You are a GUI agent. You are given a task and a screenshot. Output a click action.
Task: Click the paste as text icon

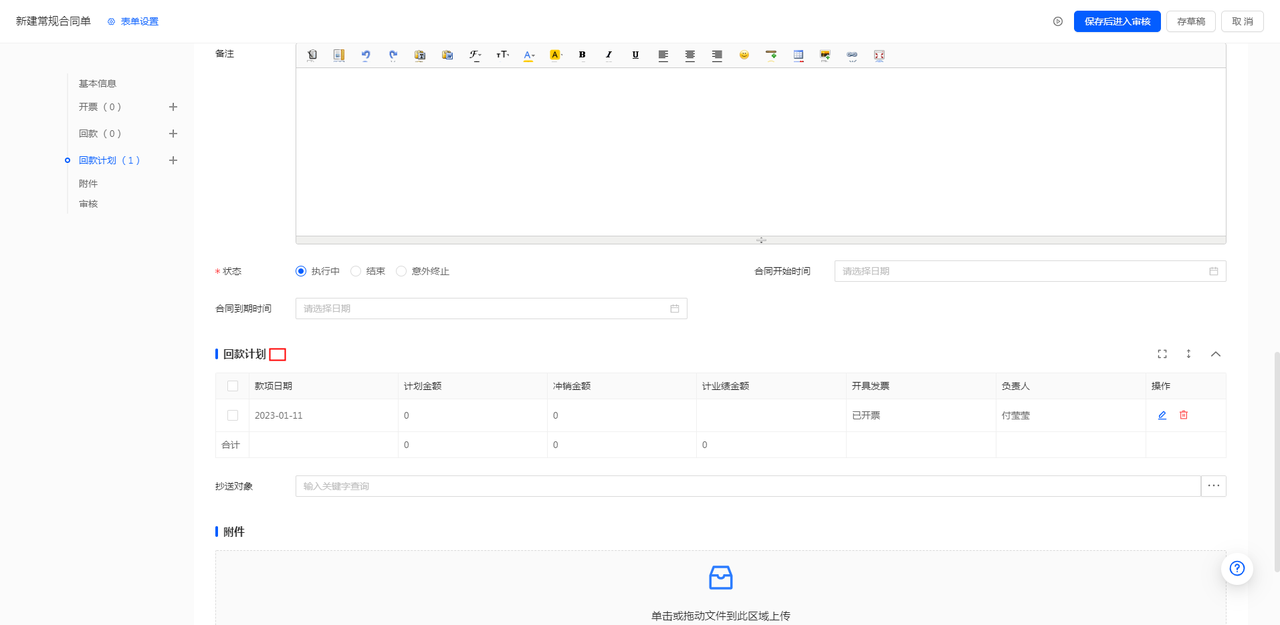420,55
